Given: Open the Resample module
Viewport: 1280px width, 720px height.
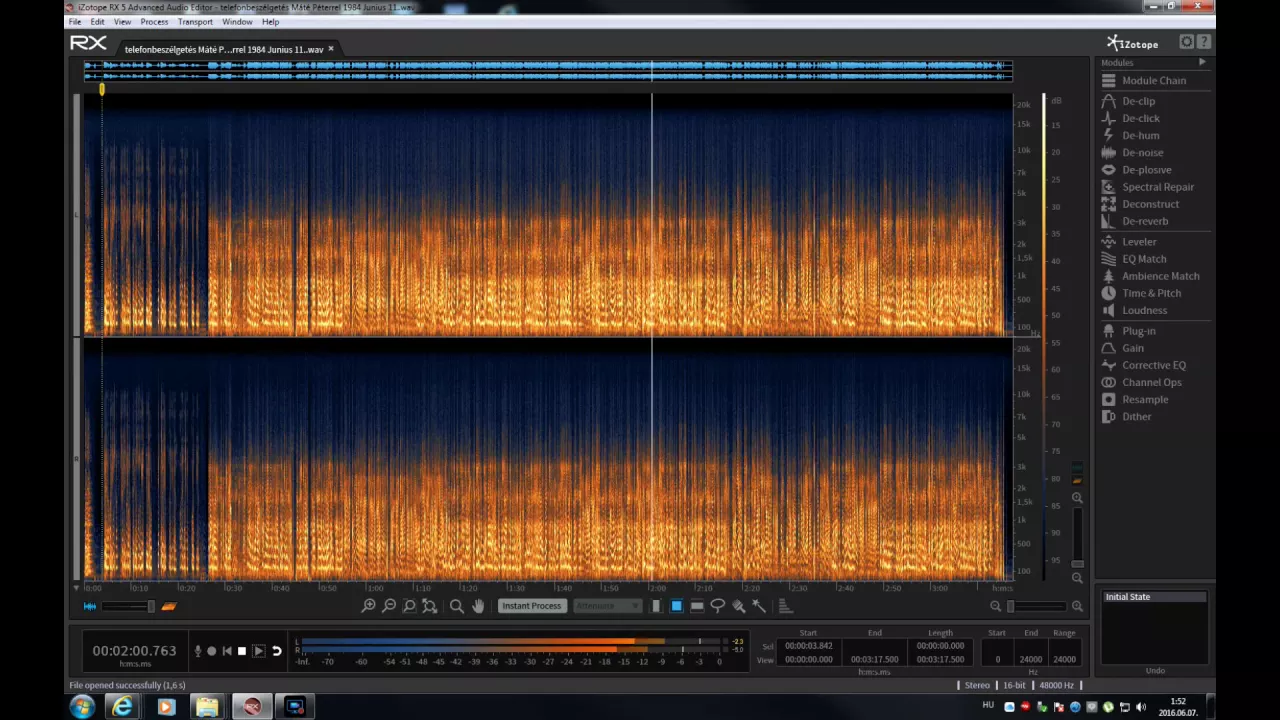Looking at the screenshot, I should pyautogui.click(x=1134, y=399).
